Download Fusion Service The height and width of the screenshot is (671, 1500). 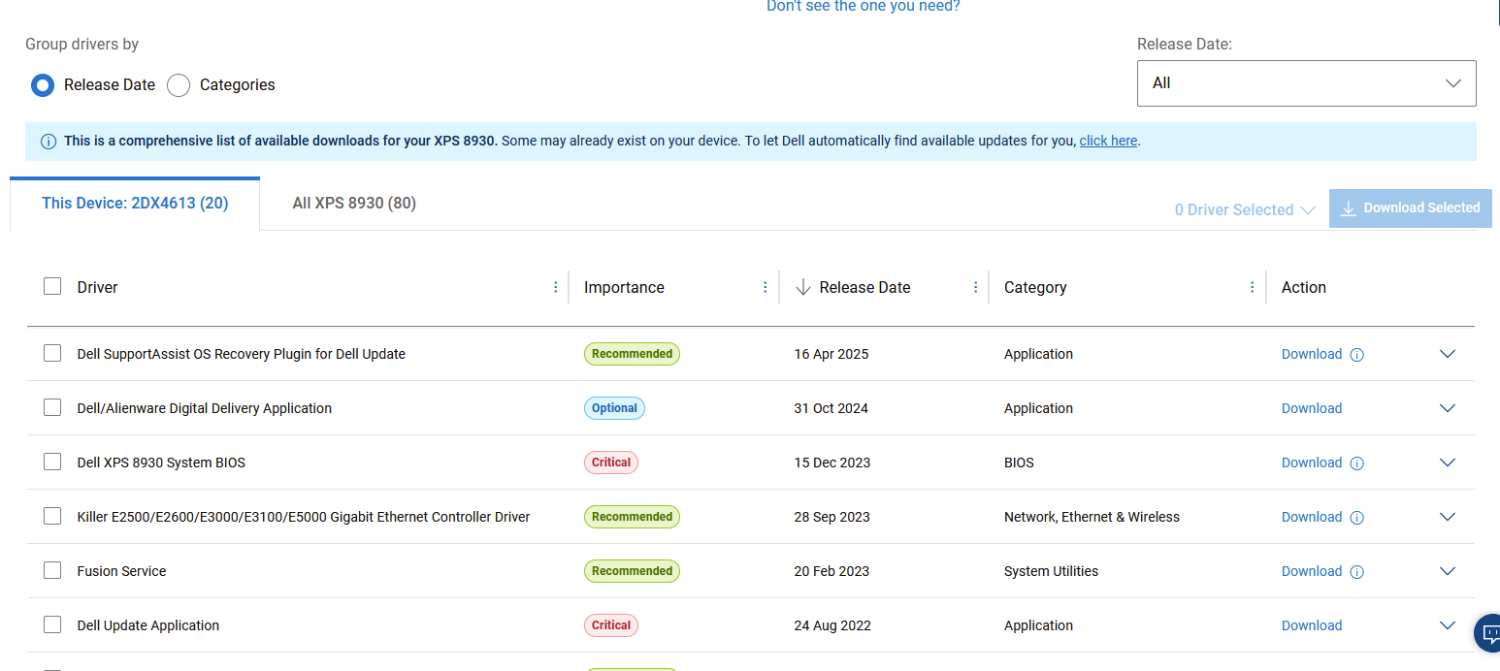pos(1311,571)
